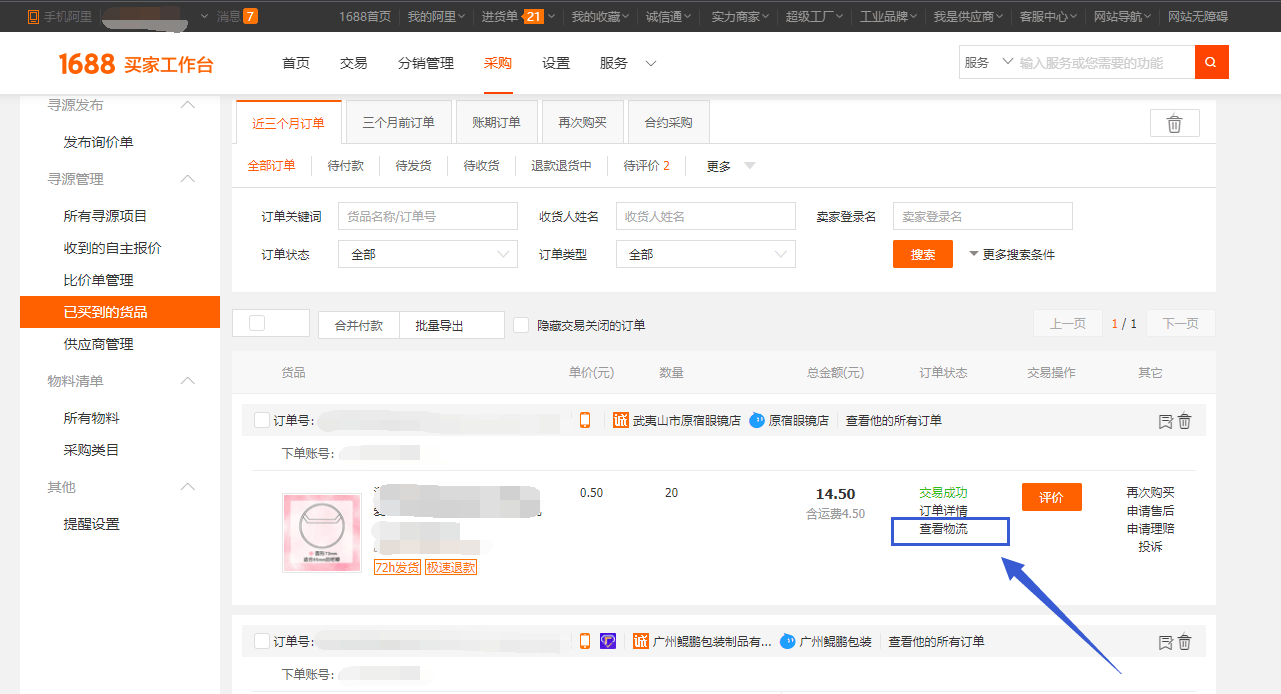Expand 更多搜索条件 options

(x=1012, y=254)
